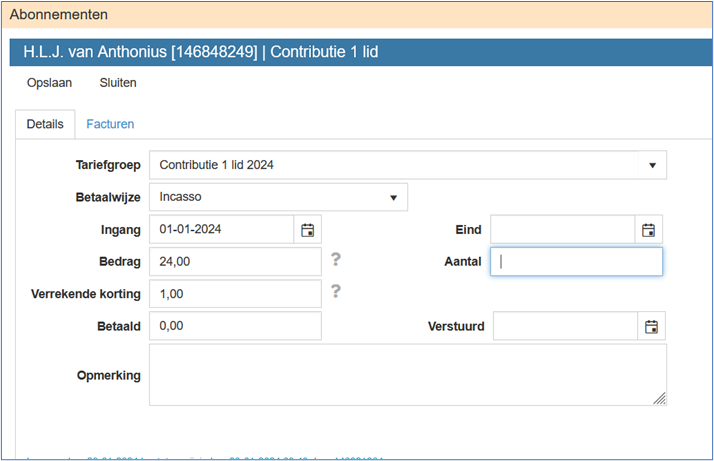Edit the Betaald field 0,00

click(235, 326)
